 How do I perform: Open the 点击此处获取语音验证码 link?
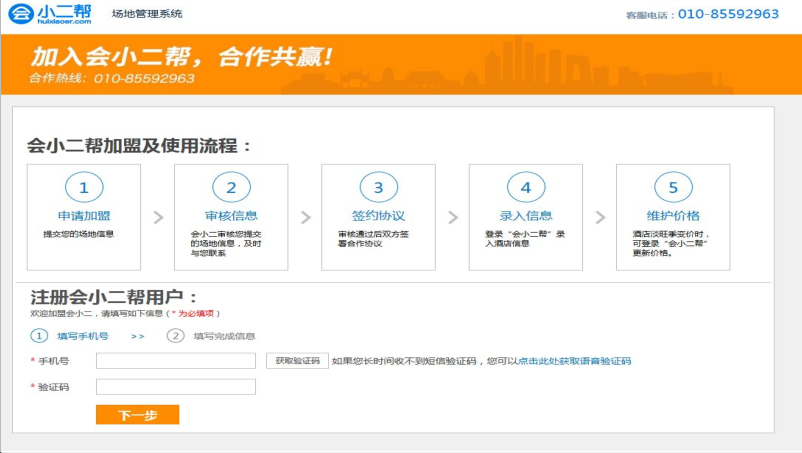point(574,361)
